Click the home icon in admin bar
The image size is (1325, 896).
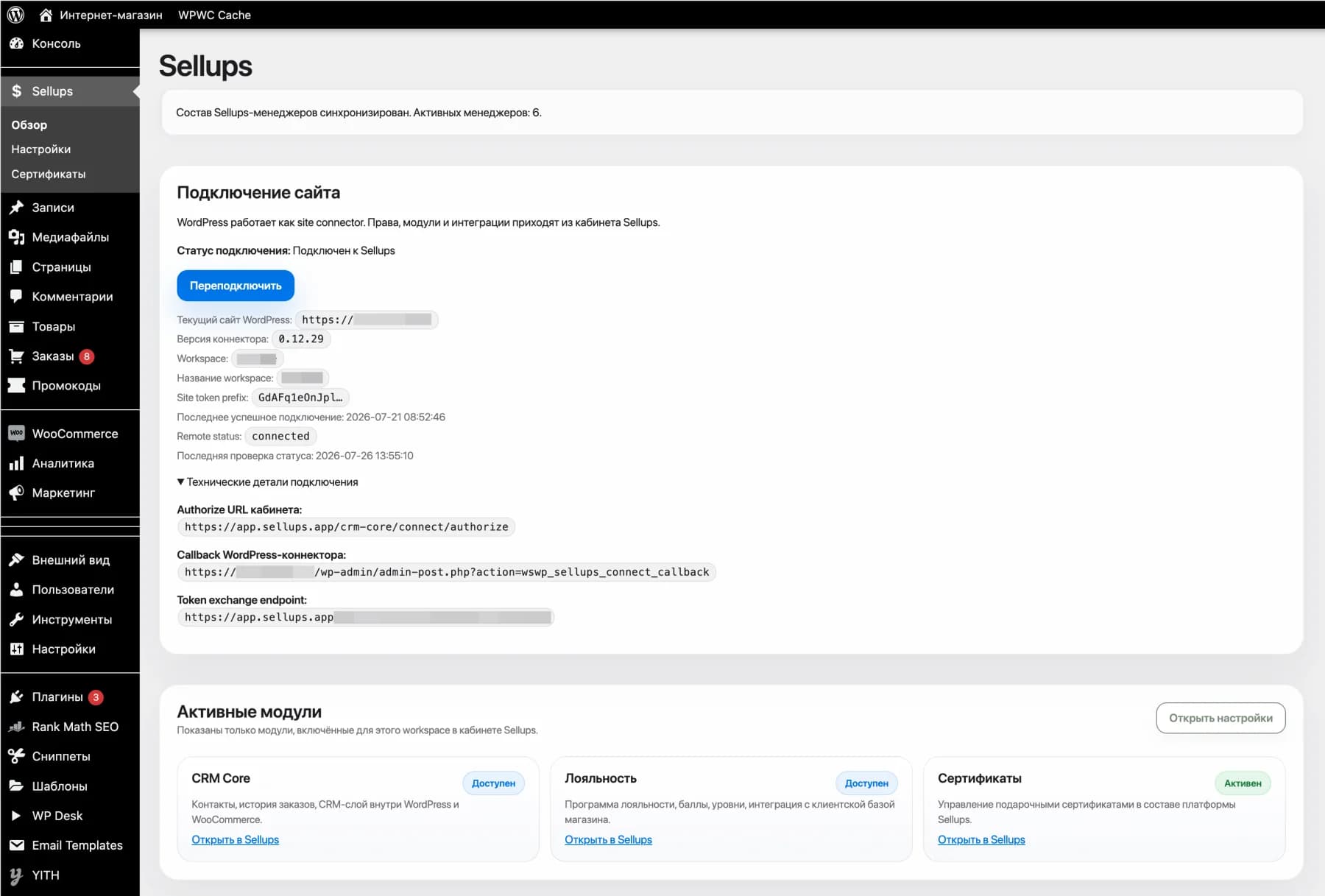(46, 15)
